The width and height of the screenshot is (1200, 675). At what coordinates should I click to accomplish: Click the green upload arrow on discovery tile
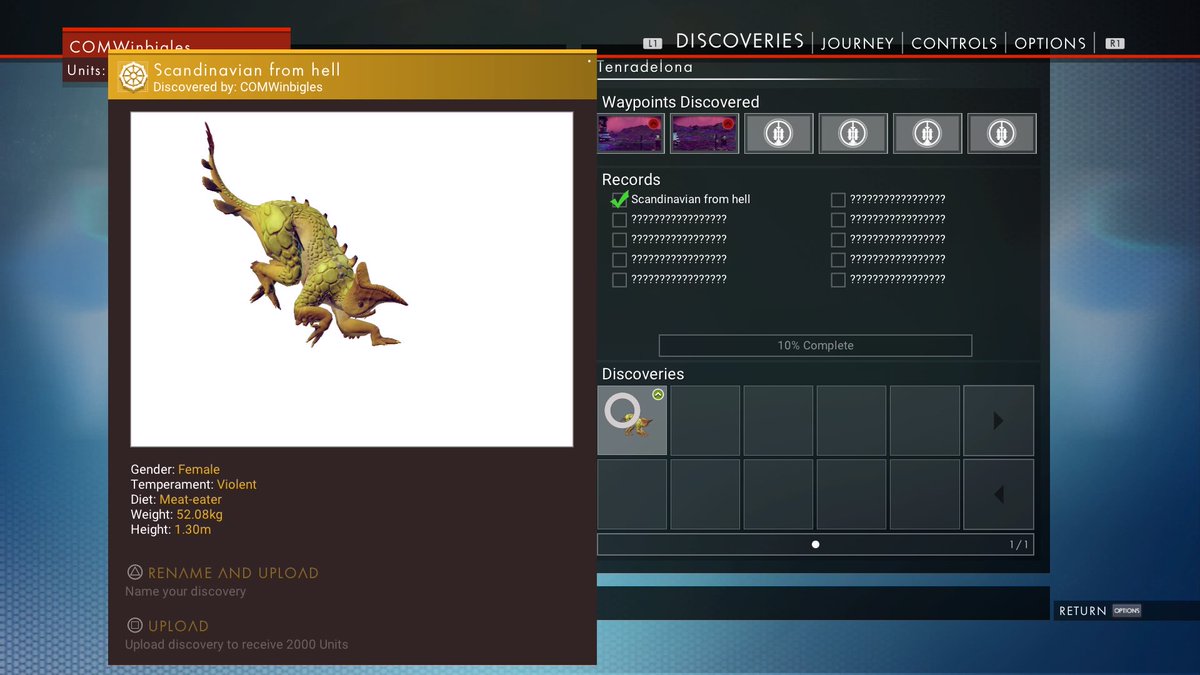[x=658, y=395]
